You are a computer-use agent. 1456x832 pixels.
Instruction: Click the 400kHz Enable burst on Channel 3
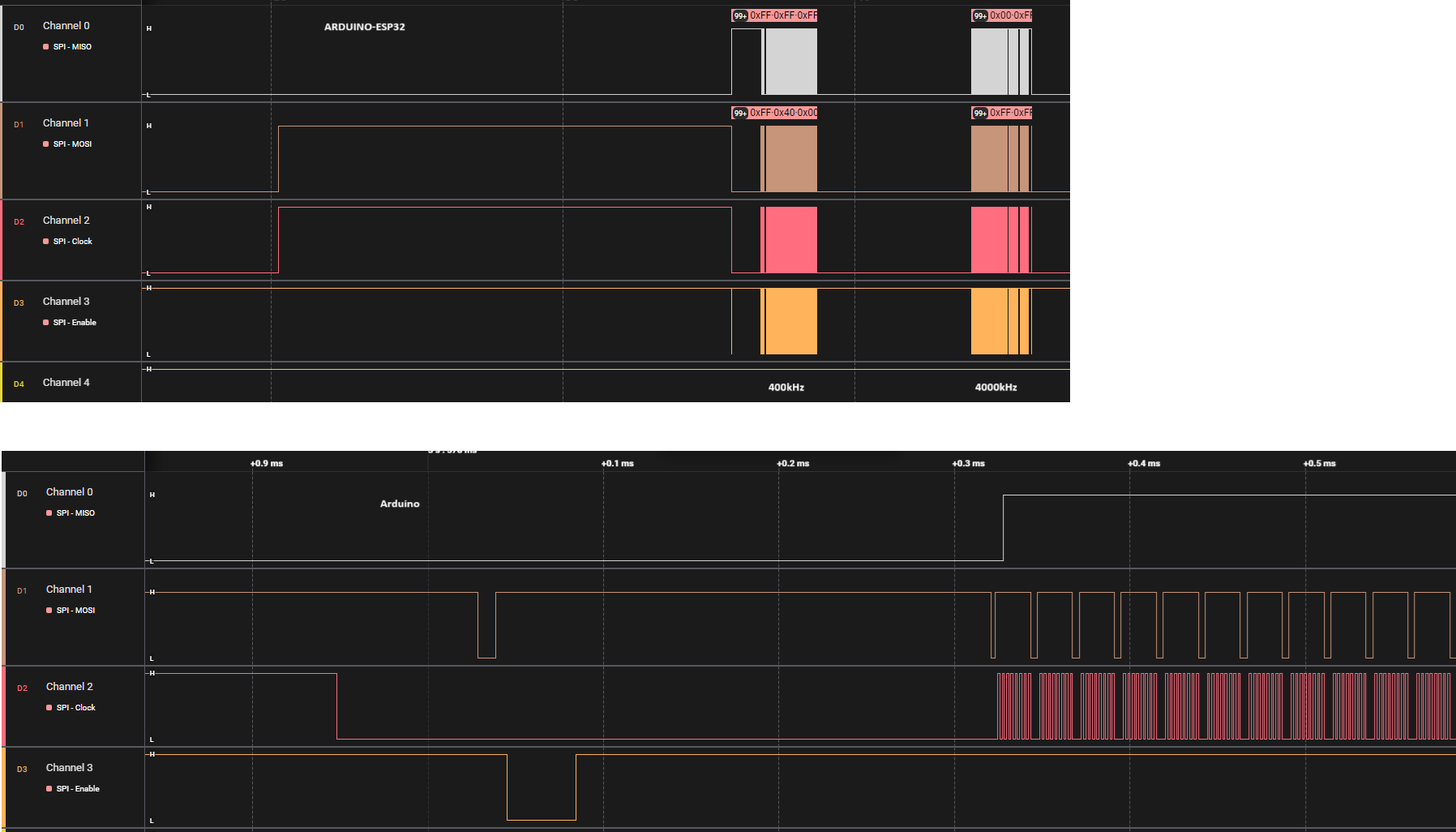789,321
